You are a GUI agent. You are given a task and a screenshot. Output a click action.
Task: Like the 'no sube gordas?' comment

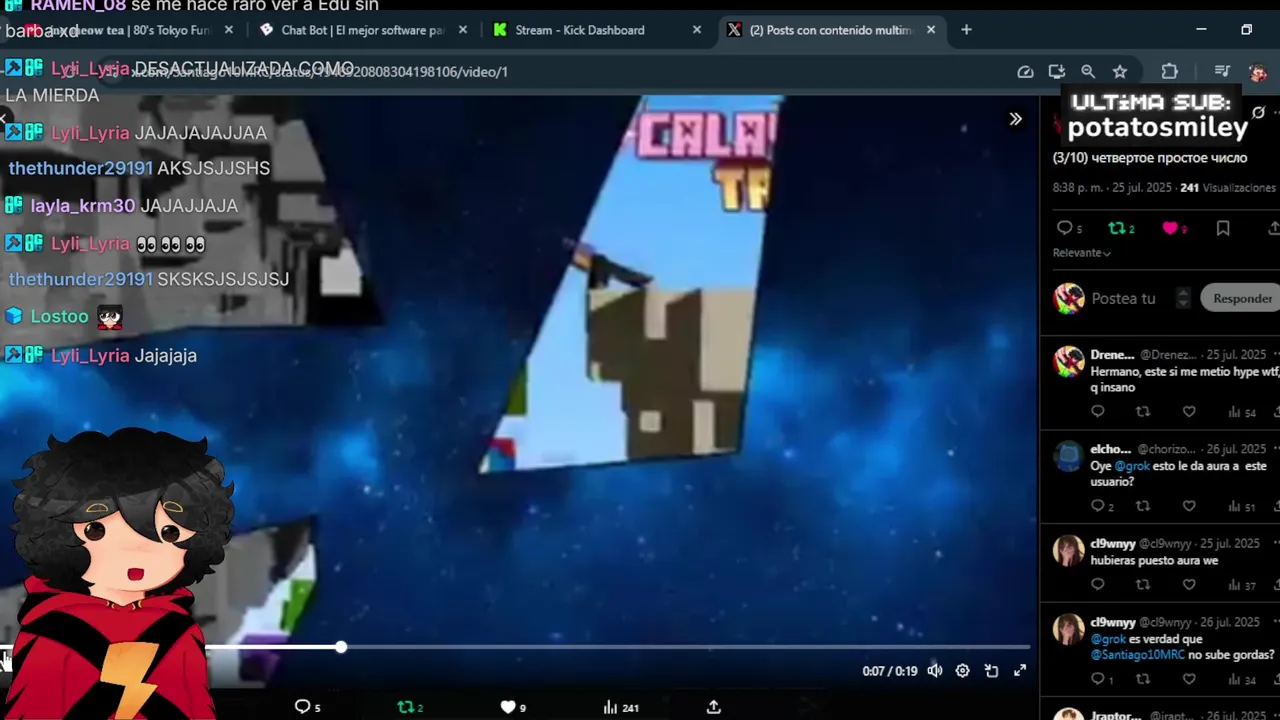click(1189, 679)
